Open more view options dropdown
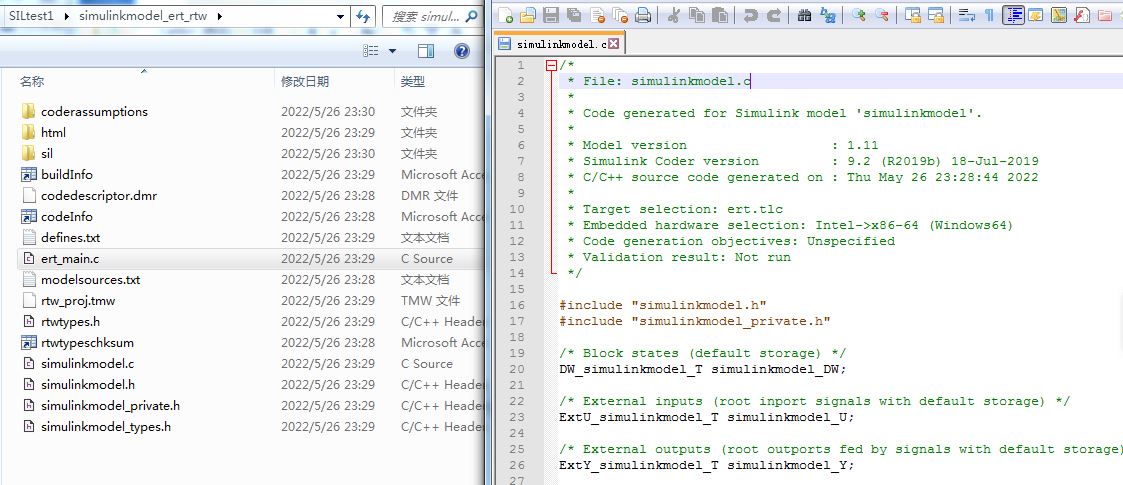The image size is (1123, 485). tap(392, 50)
